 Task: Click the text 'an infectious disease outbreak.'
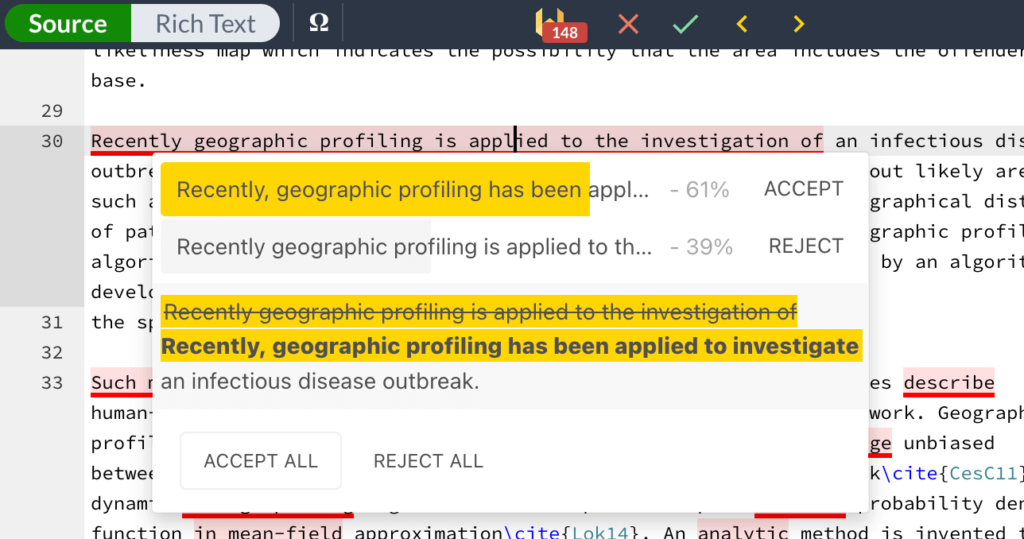tap(320, 382)
